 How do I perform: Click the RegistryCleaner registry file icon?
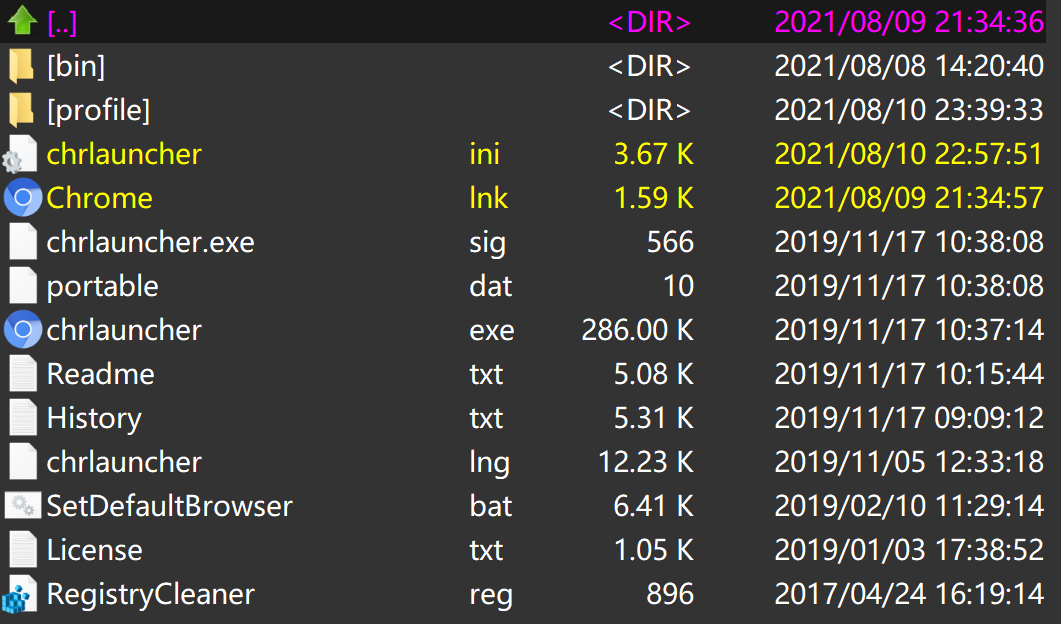pos(22,594)
